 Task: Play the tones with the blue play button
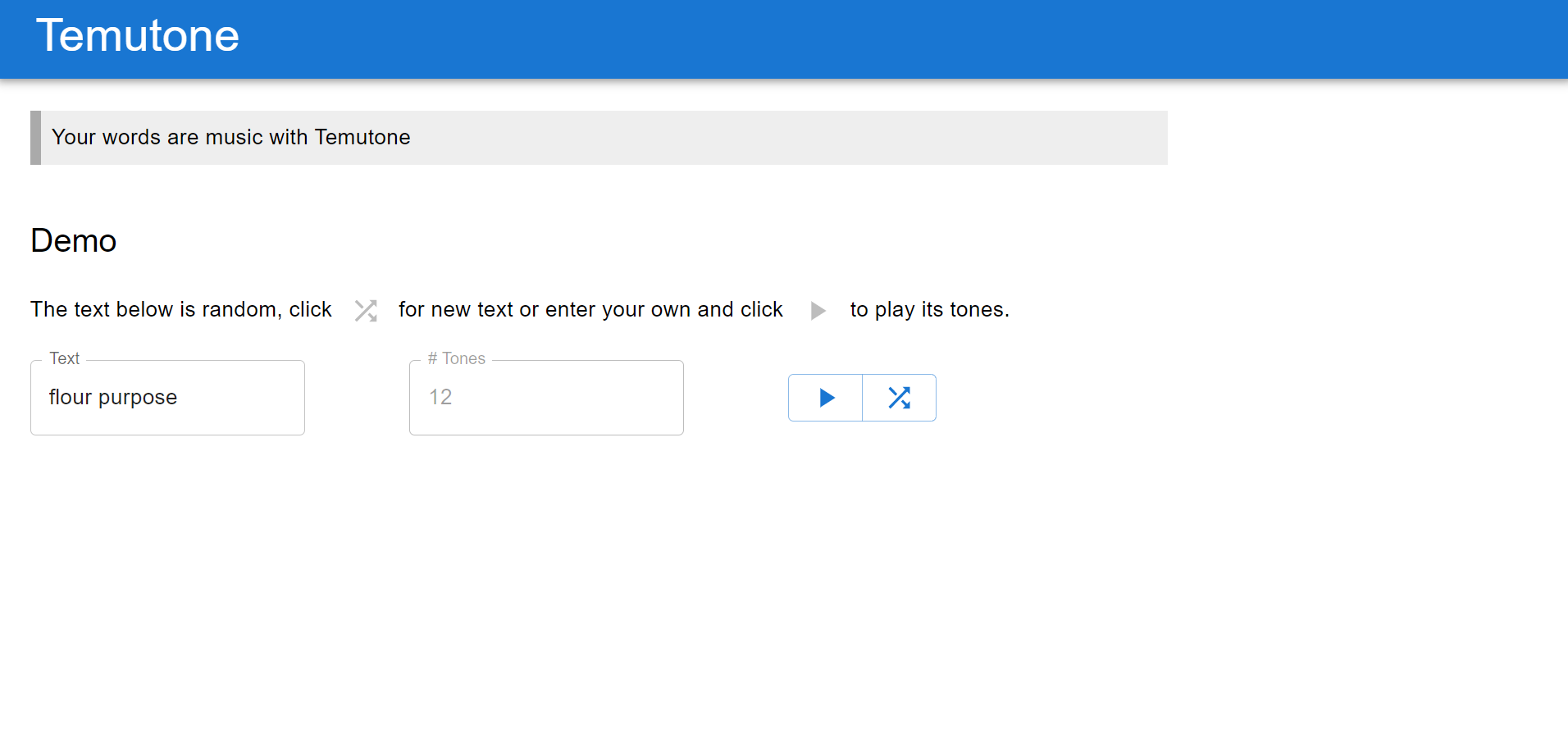click(x=825, y=398)
